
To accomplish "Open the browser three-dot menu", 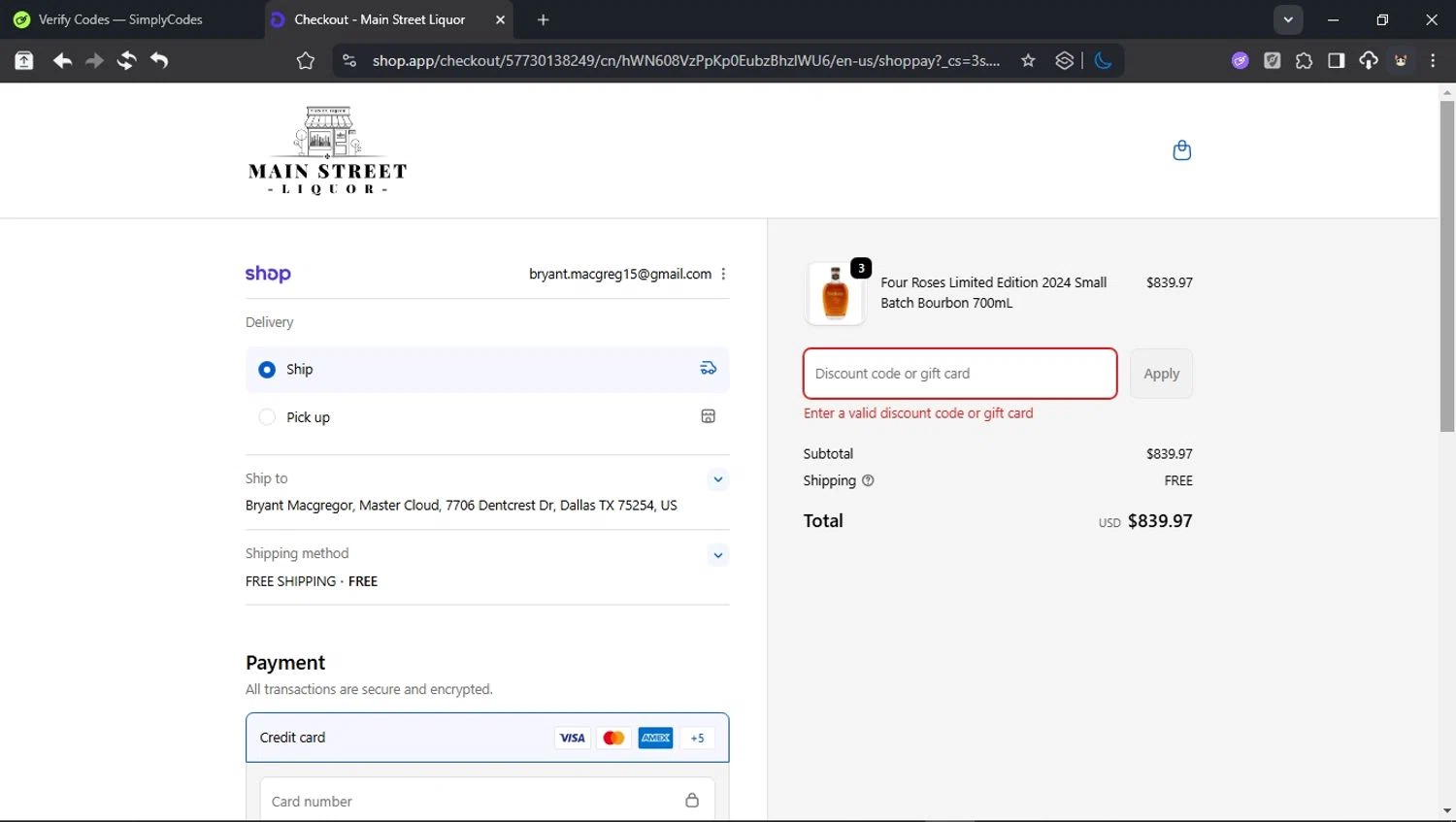I will click(x=1433, y=60).
